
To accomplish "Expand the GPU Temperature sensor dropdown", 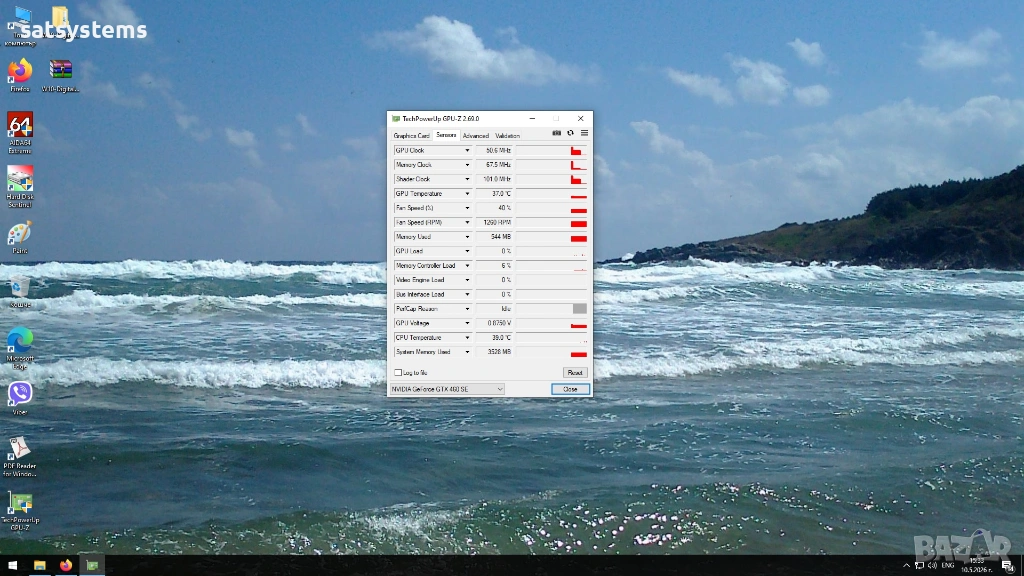I will click(467, 194).
